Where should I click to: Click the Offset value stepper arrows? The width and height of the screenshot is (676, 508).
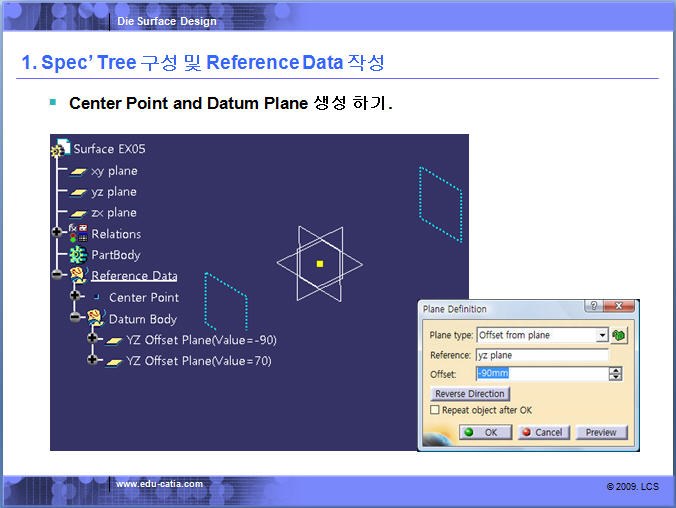[615, 374]
